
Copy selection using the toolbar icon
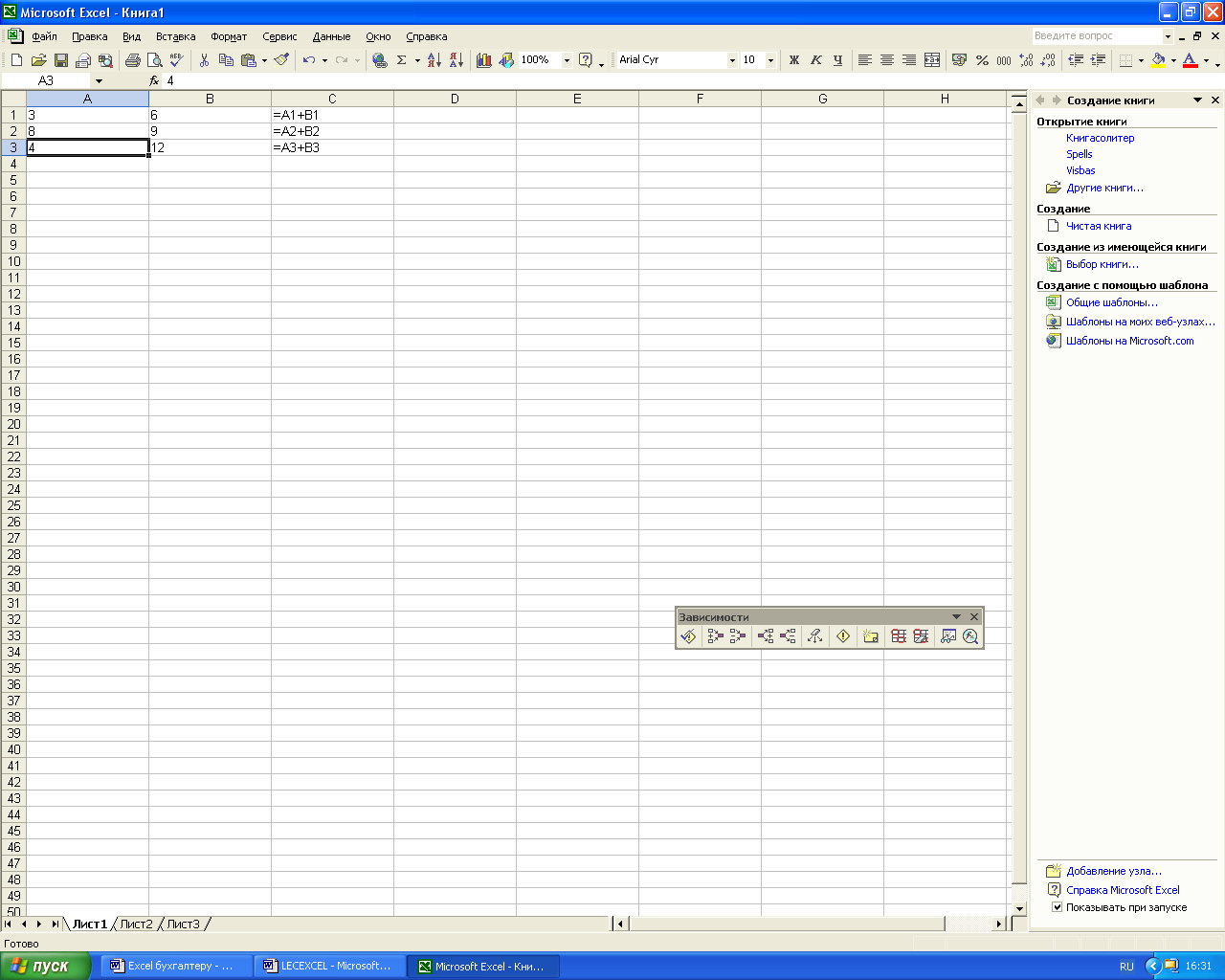[226, 60]
